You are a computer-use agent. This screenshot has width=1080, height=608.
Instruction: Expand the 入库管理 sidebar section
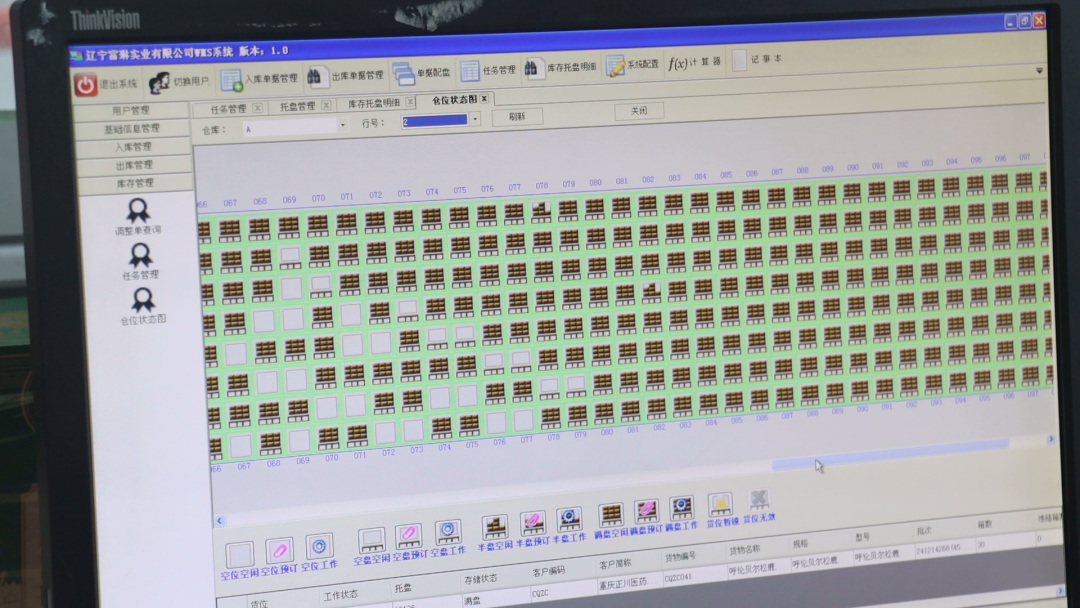point(133,147)
